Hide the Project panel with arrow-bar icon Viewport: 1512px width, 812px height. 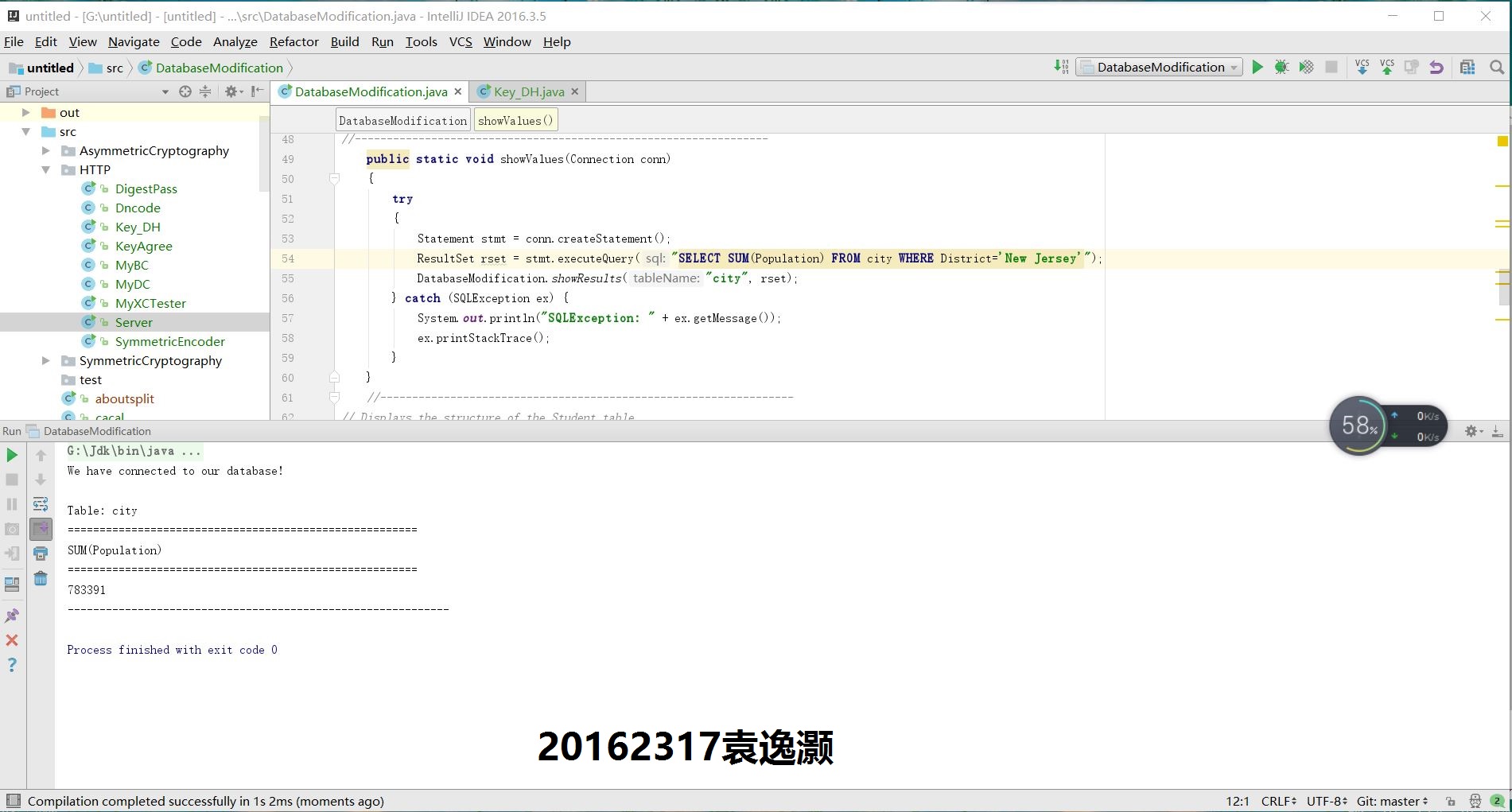point(257,91)
